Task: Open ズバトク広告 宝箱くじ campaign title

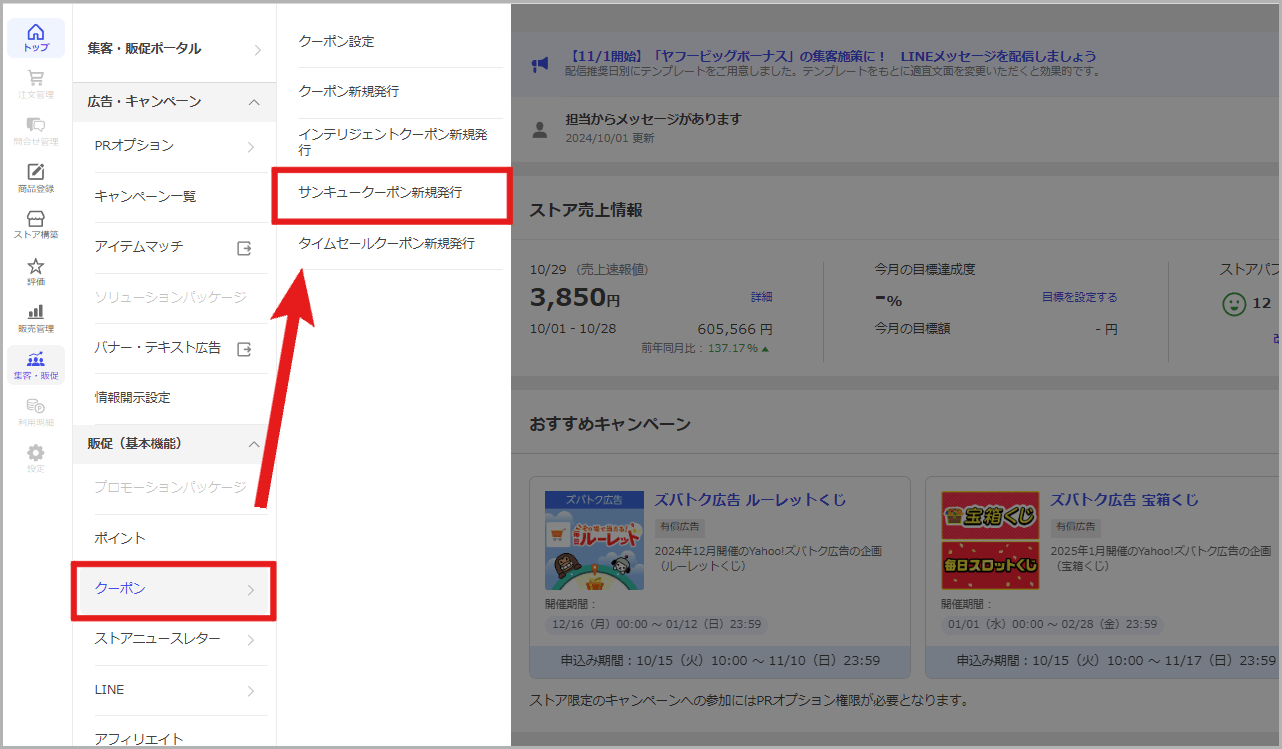Action: pyautogui.click(x=1124, y=500)
